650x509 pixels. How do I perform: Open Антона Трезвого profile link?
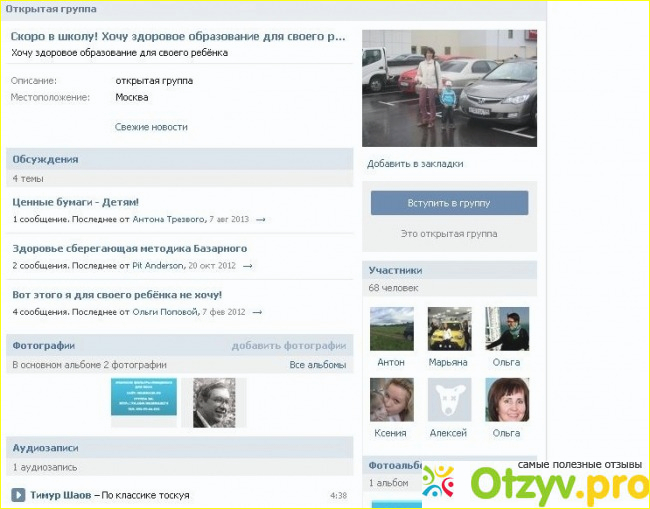[x=168, y=219]
